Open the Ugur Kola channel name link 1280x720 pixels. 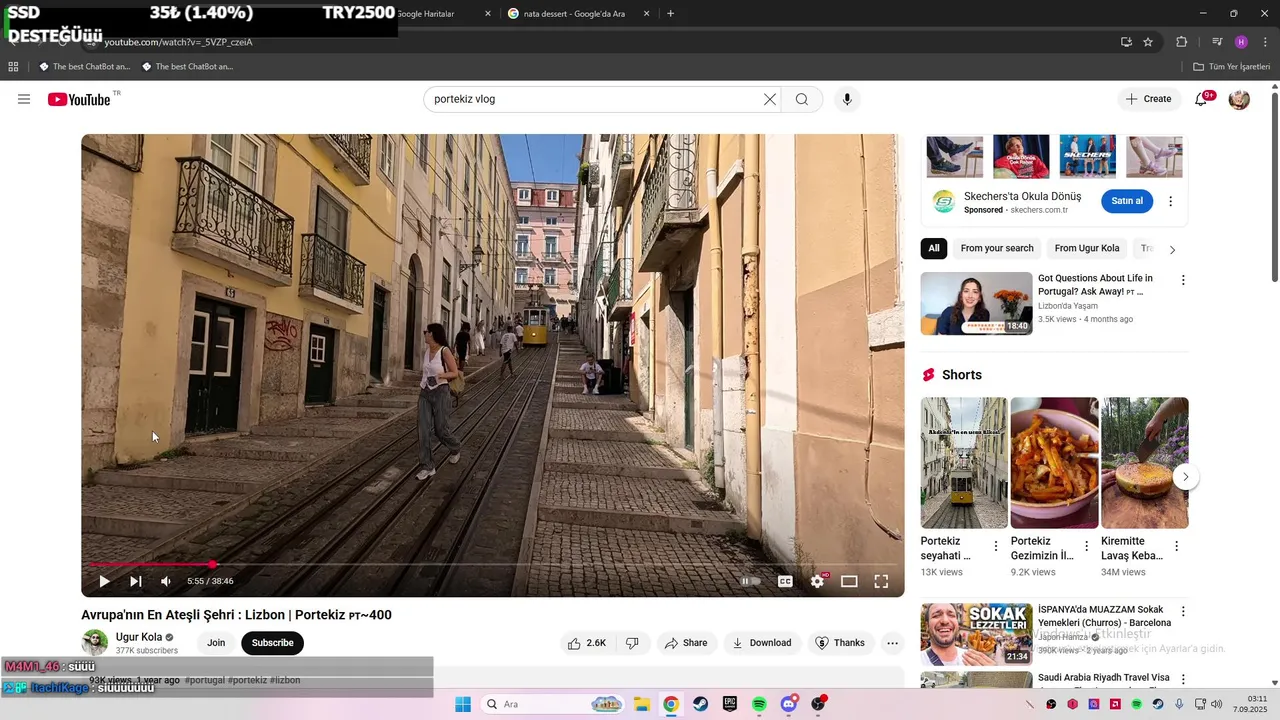(139, 637)
